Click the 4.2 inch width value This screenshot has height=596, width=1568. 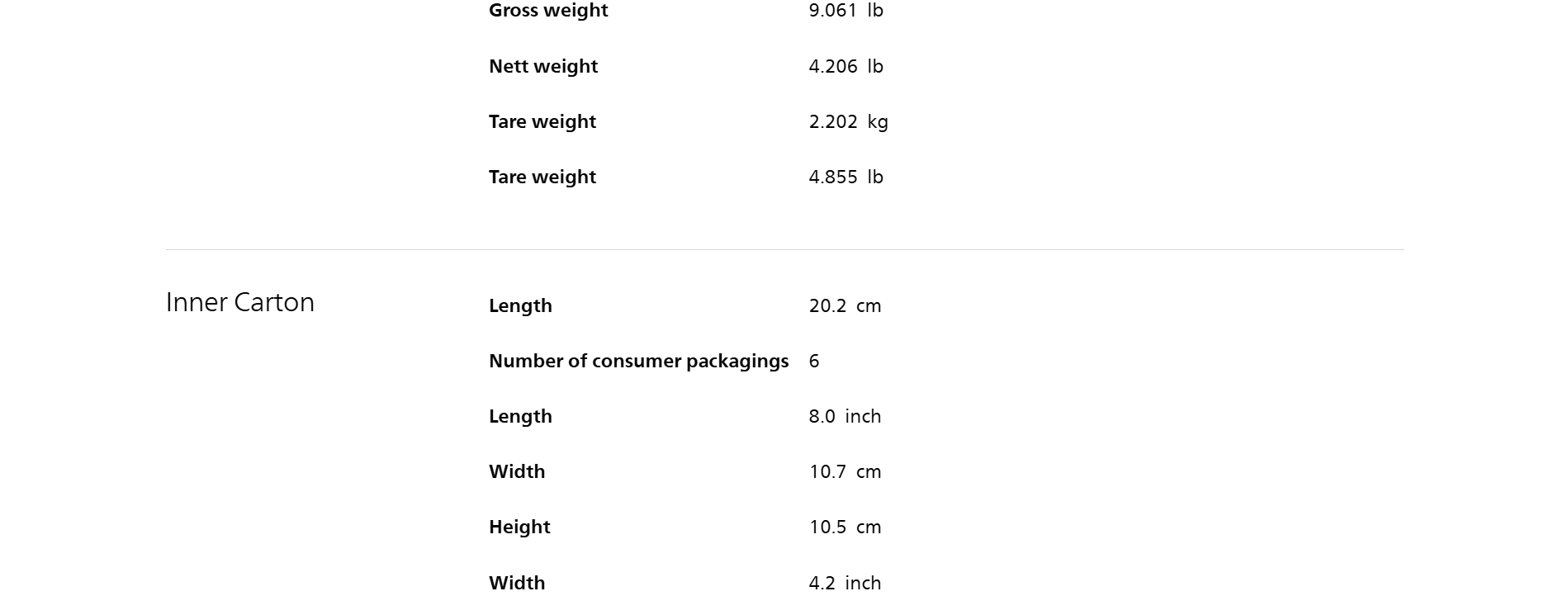(x=845, y=583)
